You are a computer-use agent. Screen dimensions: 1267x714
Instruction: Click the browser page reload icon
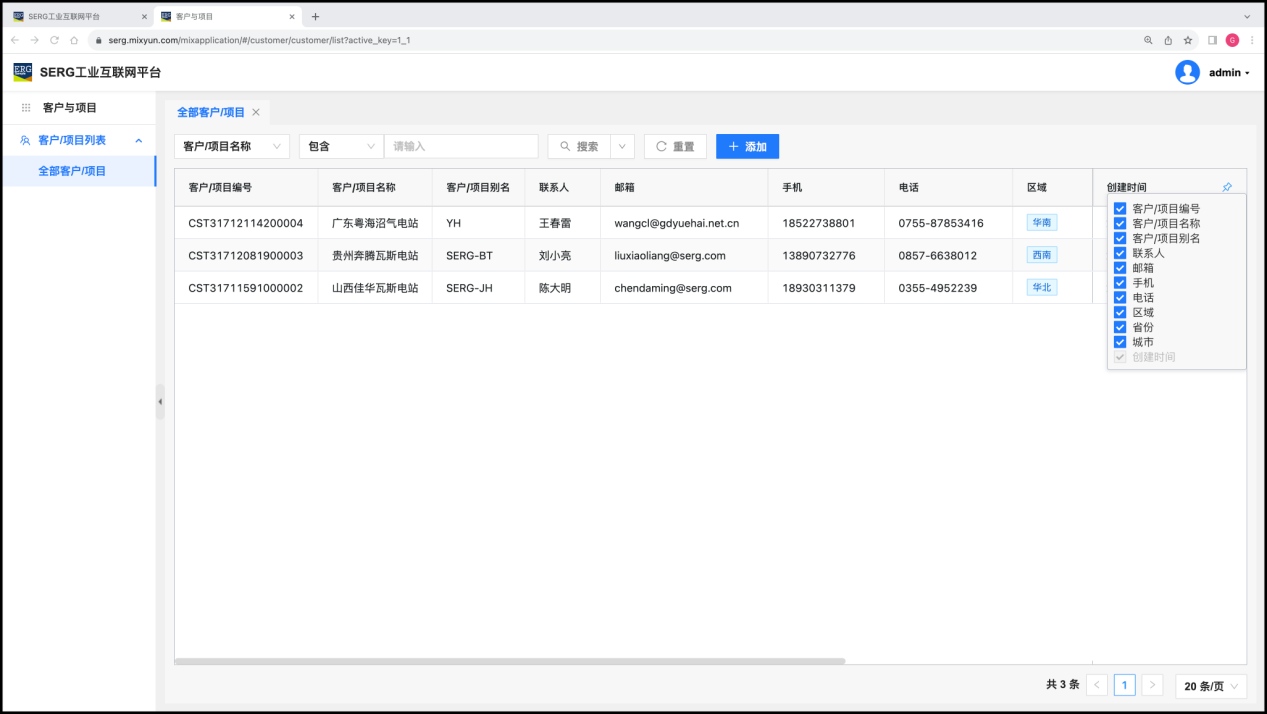pyautogui.click(x=54, y=40)
